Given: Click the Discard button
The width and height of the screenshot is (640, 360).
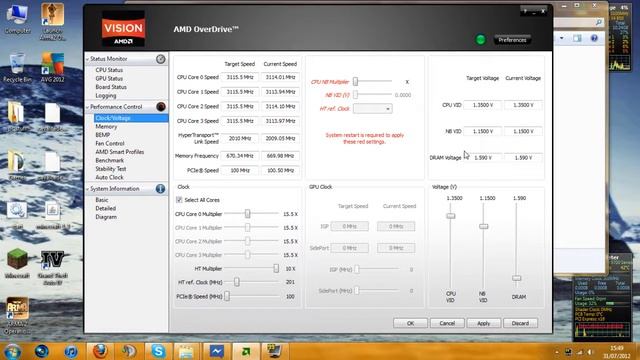Looking at the screenshot, I should click(x=520, y=323).
